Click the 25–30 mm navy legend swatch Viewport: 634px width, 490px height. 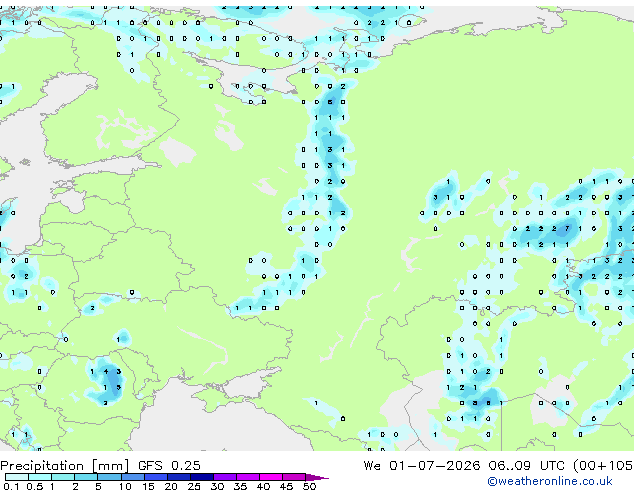(201, 477)
